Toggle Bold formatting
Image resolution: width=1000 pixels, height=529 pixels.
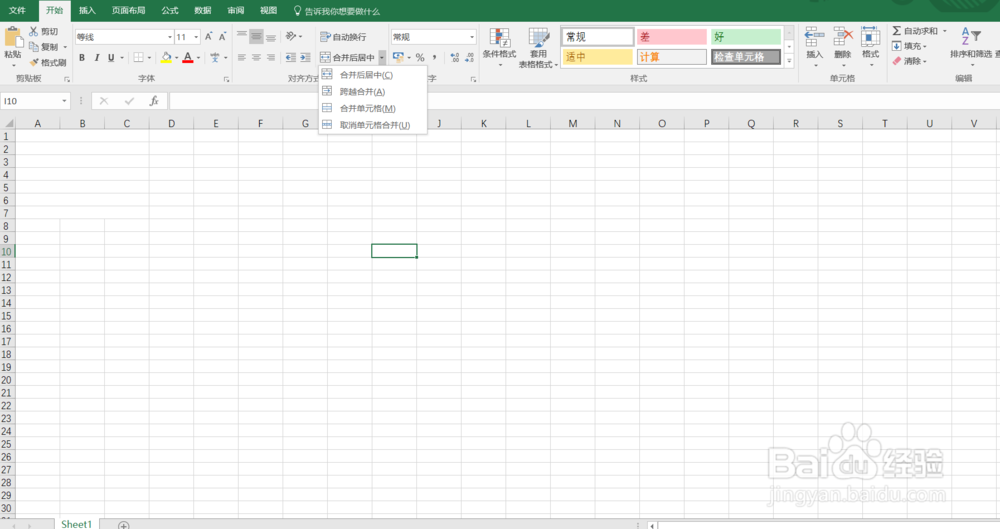tap(82, 57)
